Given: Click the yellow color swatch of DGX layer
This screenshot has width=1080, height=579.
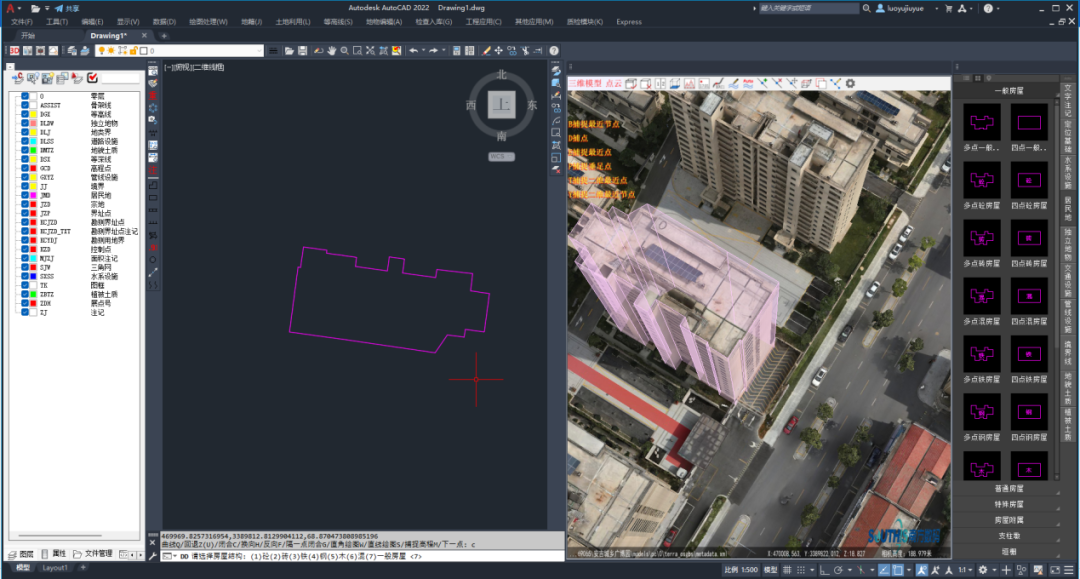Looking at the screenshot, I should (x=33, y=114).
